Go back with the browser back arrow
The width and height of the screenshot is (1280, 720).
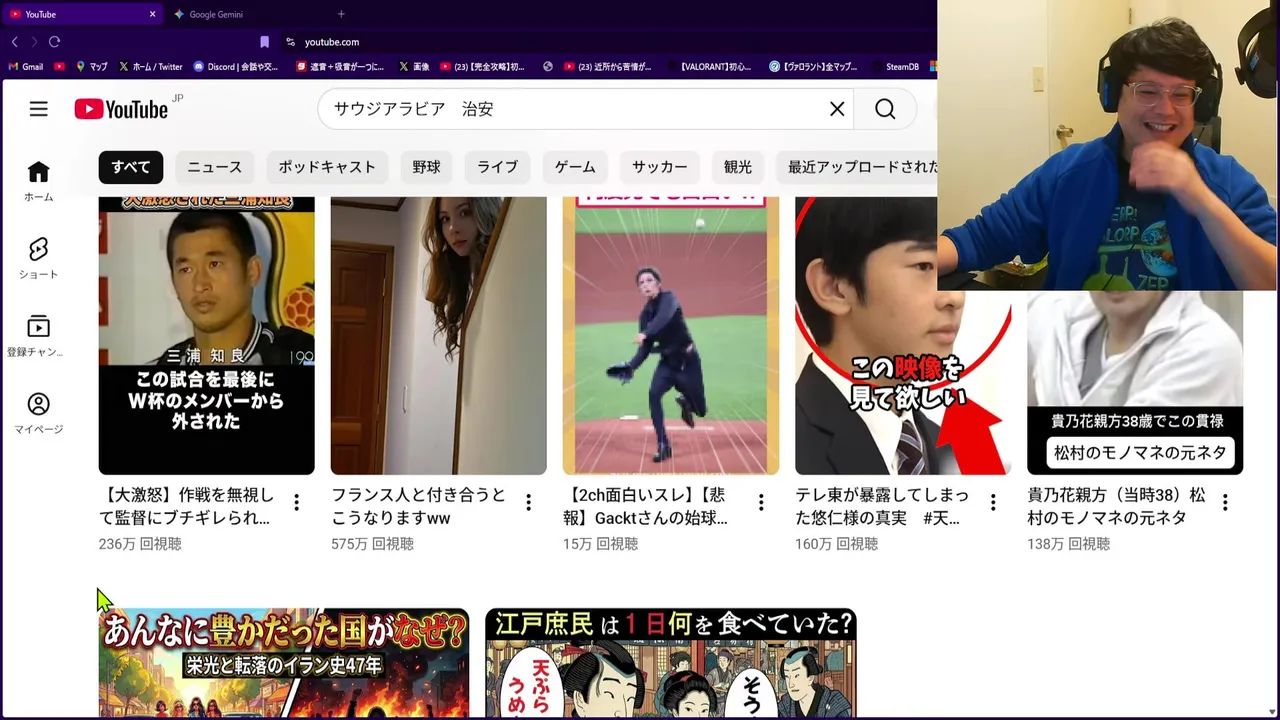14,42
